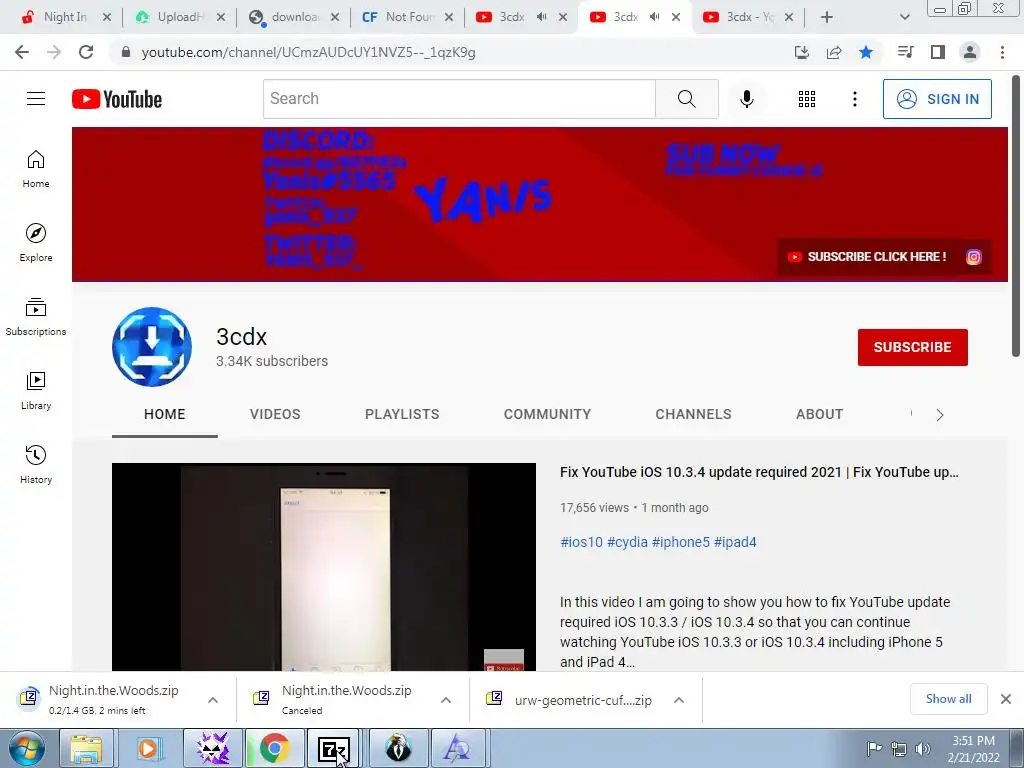Open the Fix YouTube iOS 10.3.4 video title
The height and width of the screenshot is (768, 1024).
tap(759, 472)
